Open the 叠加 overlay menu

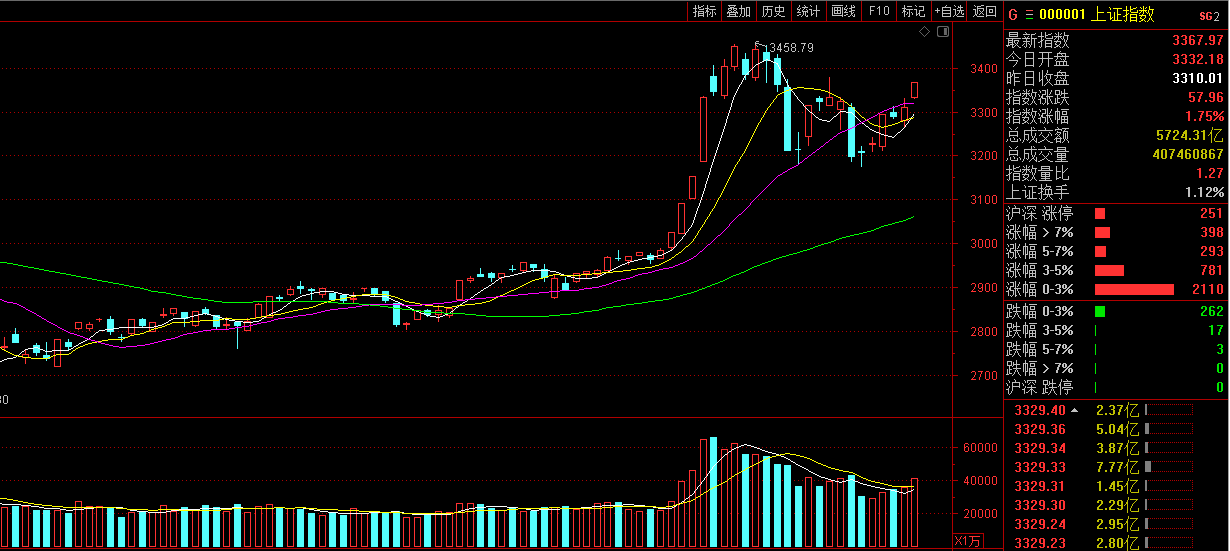739,11
